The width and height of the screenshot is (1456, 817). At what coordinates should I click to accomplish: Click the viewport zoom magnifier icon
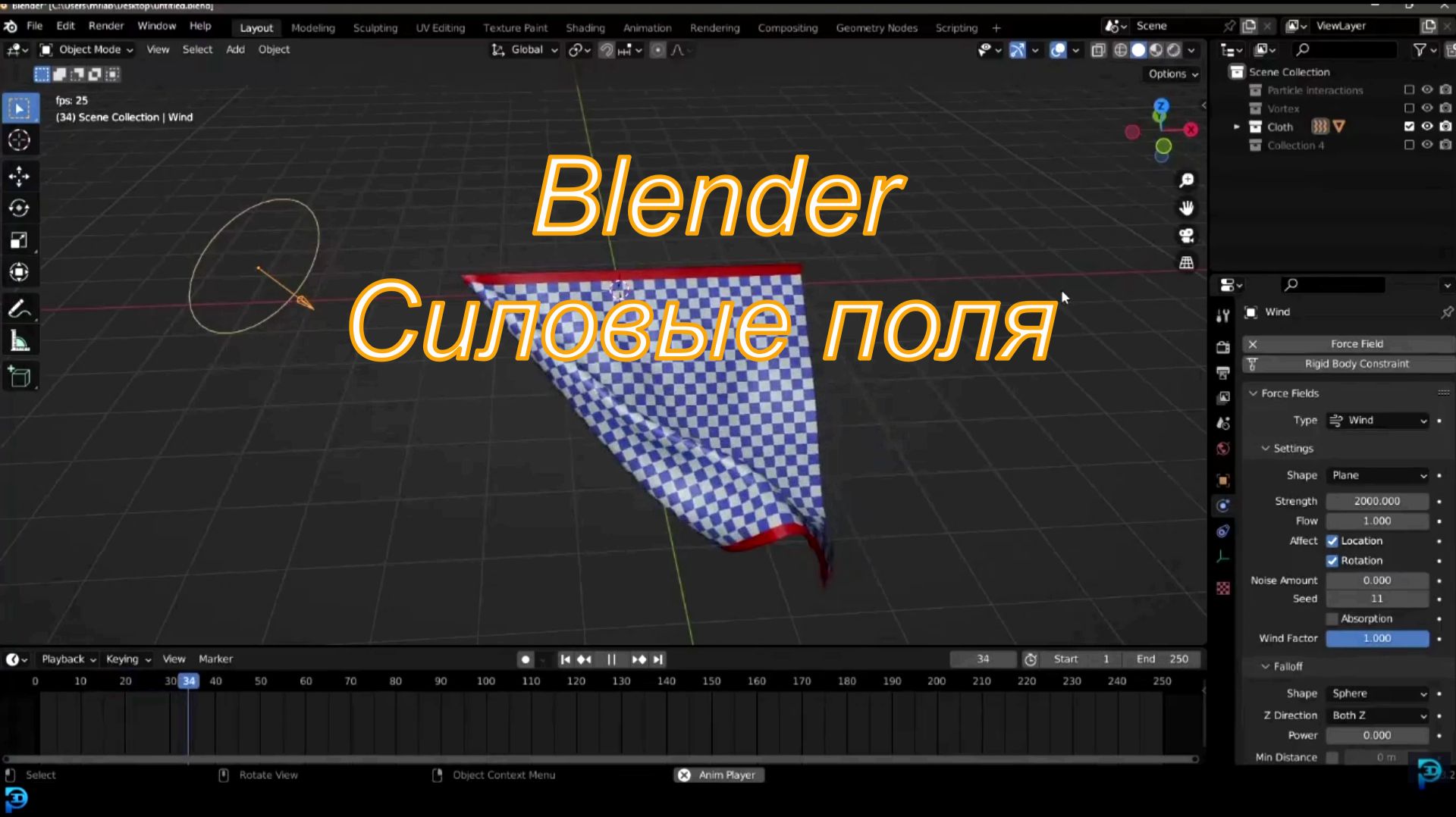click(1187, 180)
